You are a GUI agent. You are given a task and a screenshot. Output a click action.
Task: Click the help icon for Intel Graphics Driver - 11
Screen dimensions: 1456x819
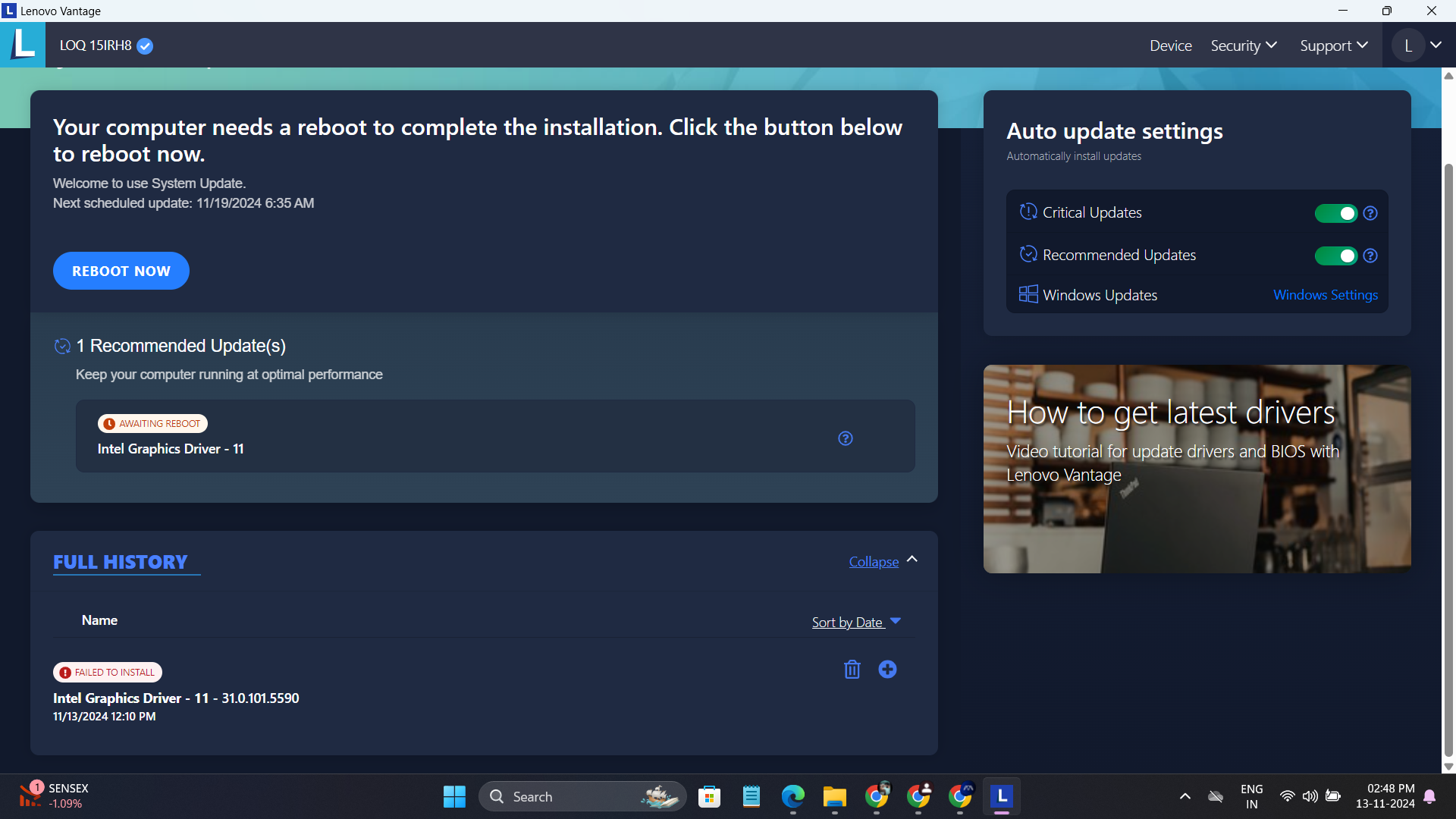(846, 438)
